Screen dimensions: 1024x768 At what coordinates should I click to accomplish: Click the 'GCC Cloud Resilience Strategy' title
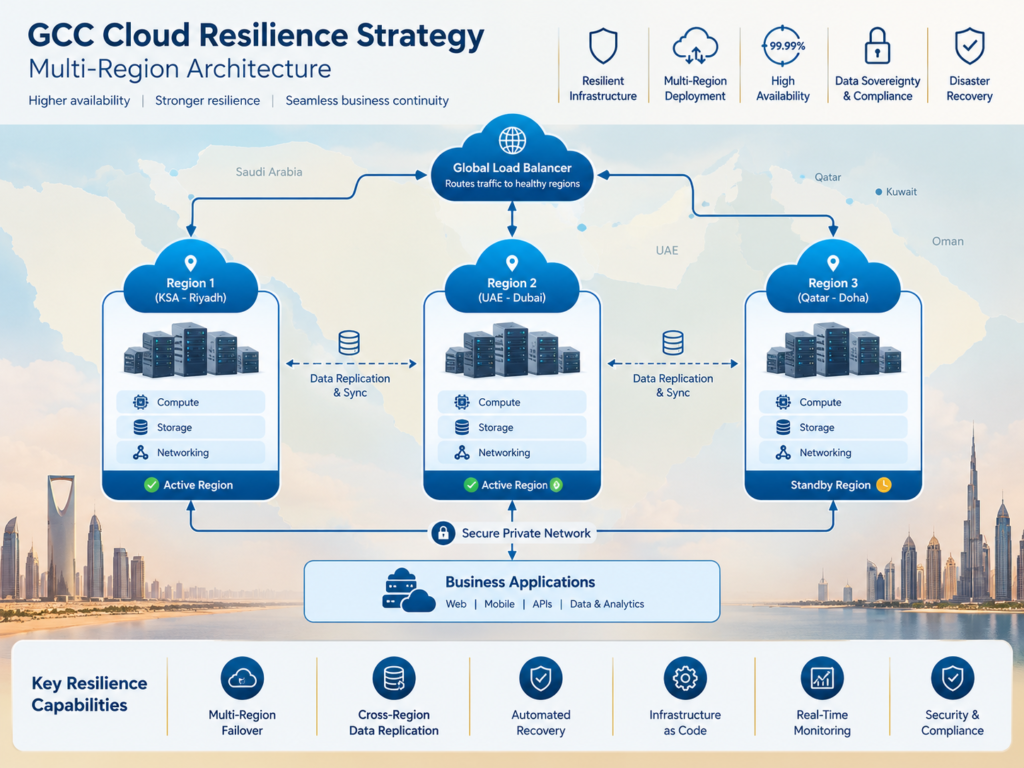click(256, 35)
